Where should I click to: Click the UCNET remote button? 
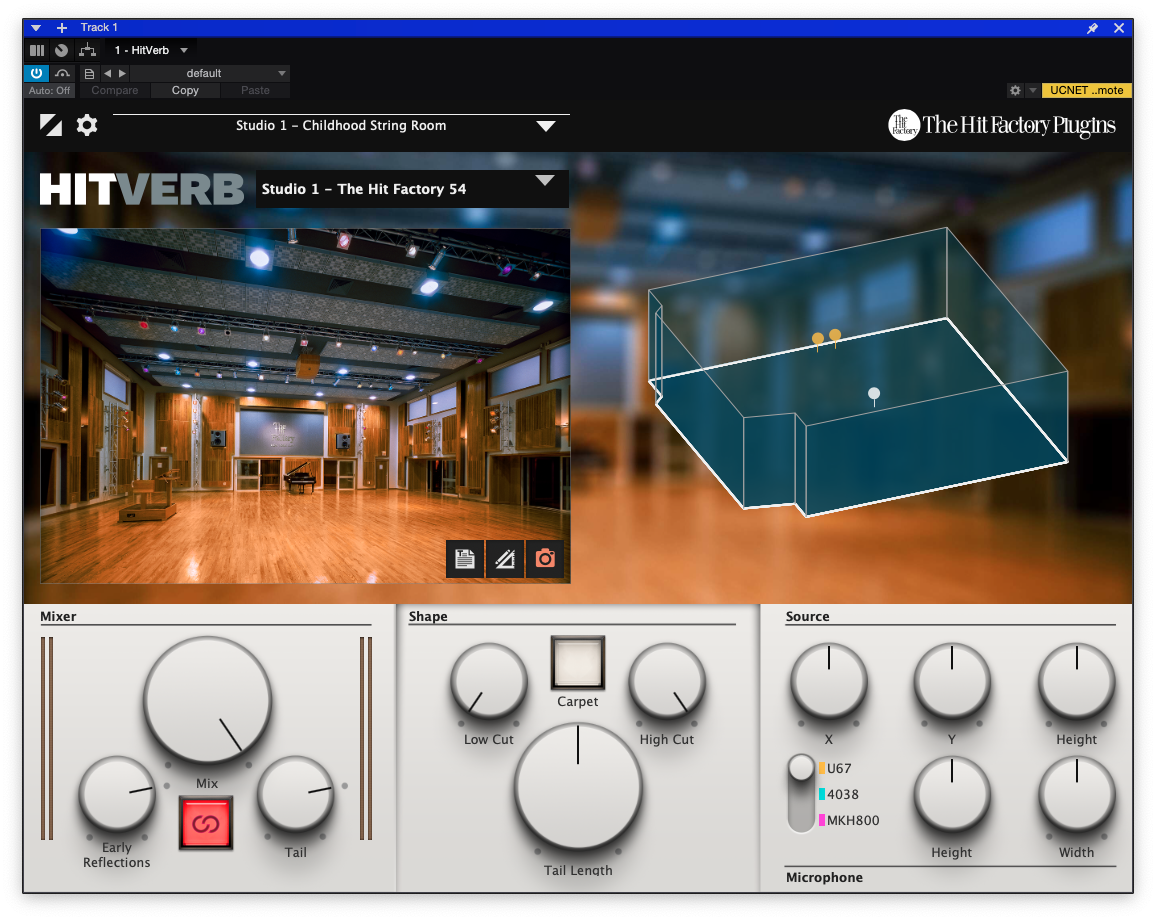point(1087,90)
